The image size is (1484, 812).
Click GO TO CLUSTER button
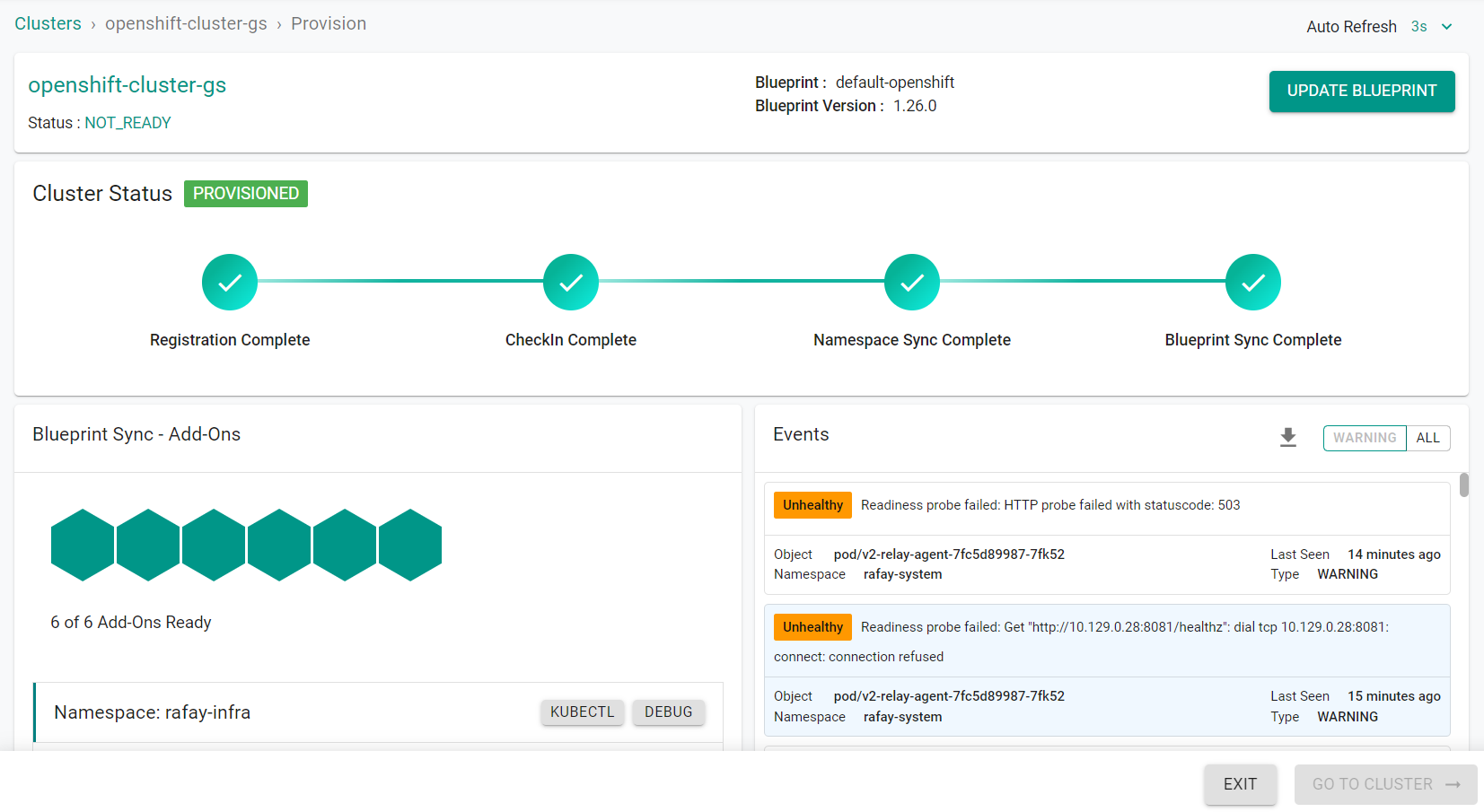[x=1386, y=784]
